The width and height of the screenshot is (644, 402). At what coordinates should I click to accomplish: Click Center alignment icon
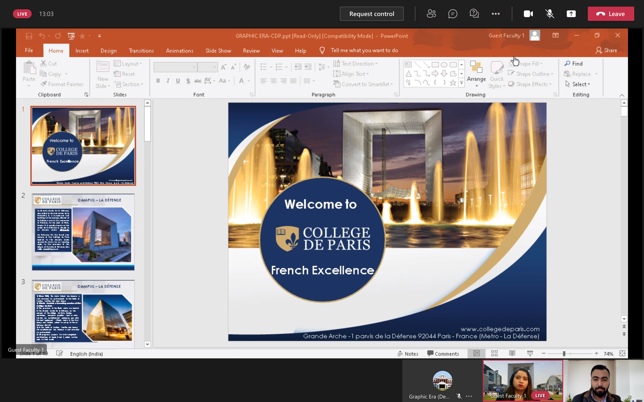click(273, 81)
